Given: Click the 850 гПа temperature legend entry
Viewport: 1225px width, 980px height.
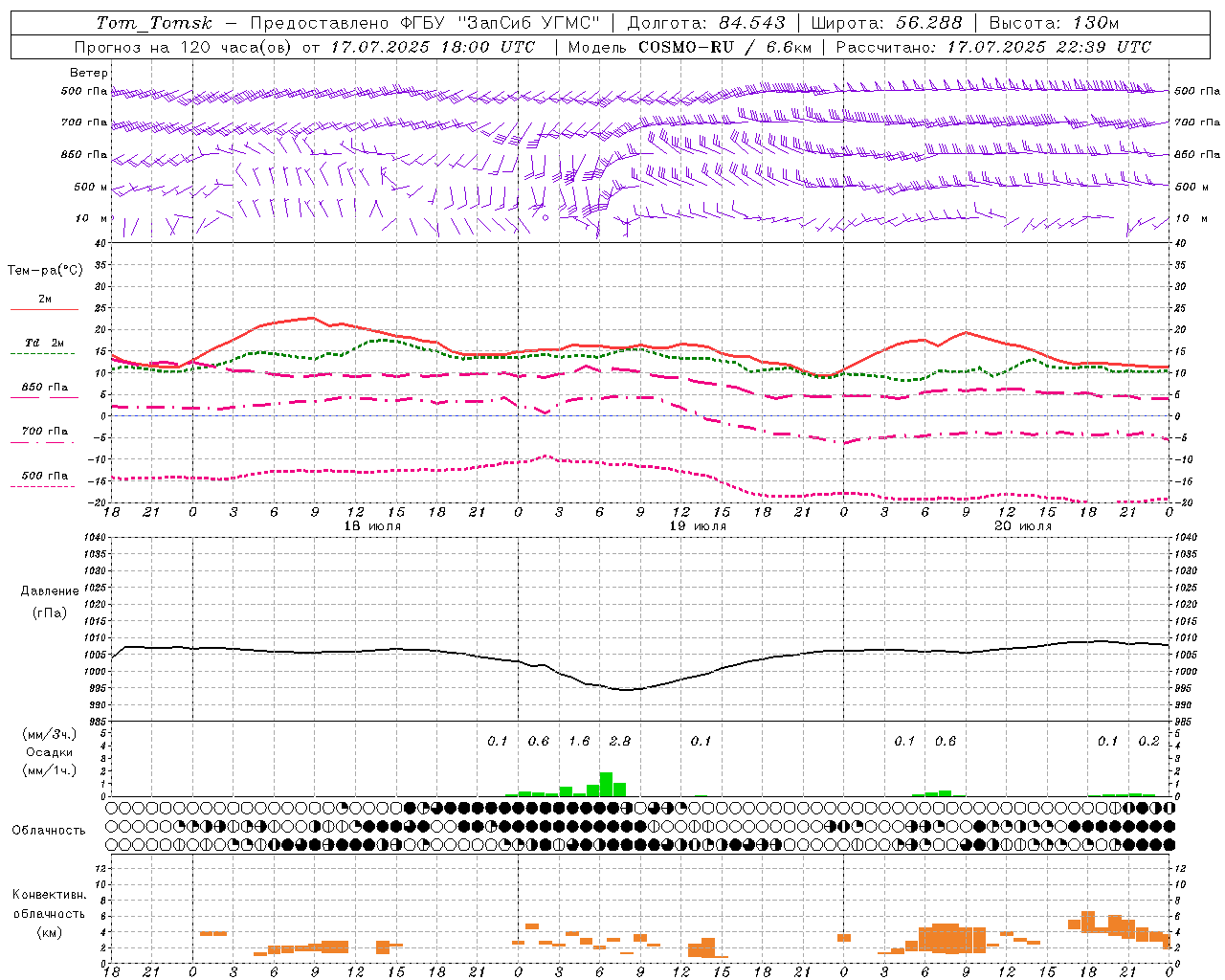Looking at the screenshot, I should pyautogui.click(x=44, y=388).
